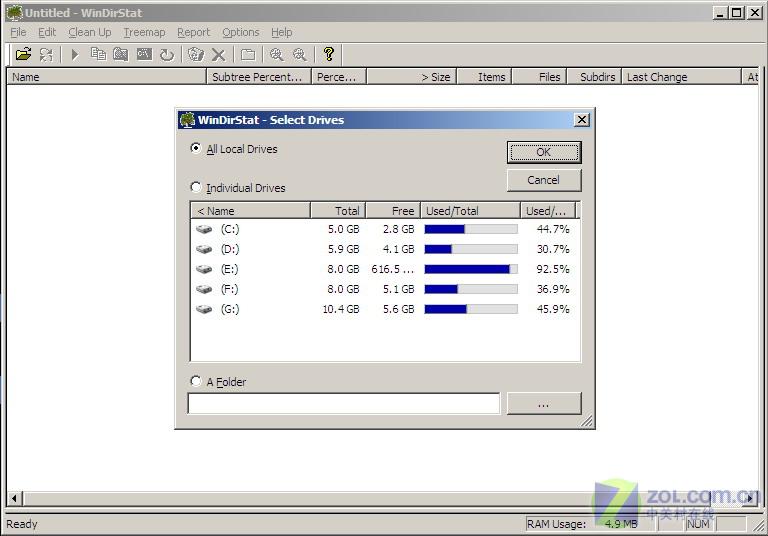Screen dimensions: 768x536
Task: Click the C: drive icon
Action: click(204, 229)
